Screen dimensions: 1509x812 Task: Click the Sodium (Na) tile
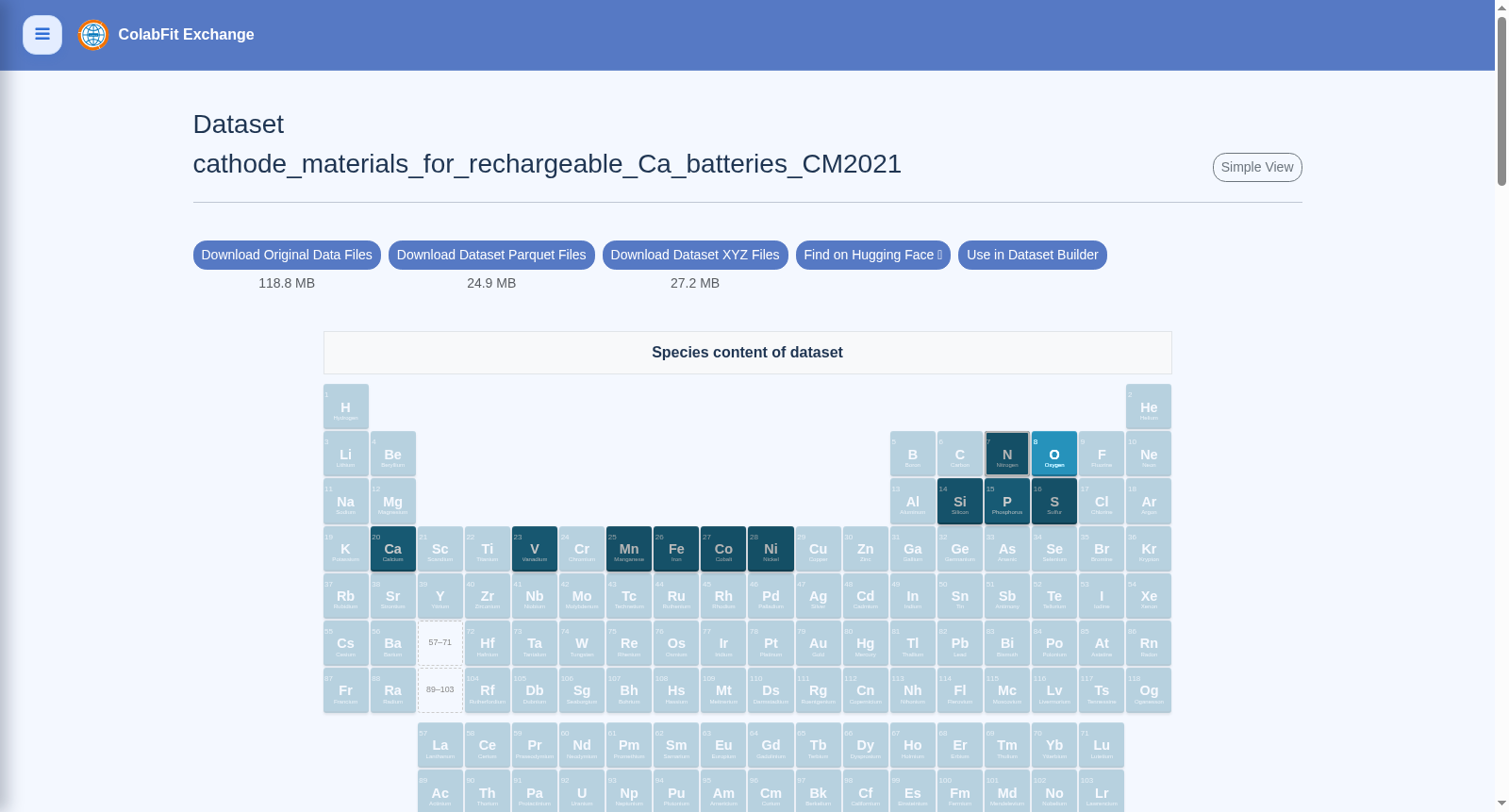click(346, 502)
